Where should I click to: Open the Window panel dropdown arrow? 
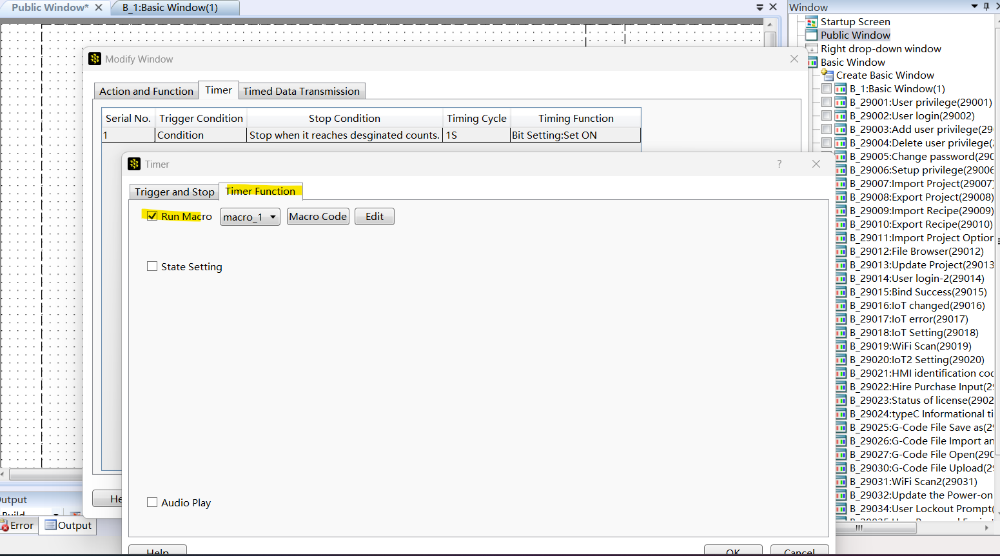click(x=974, y=6)
